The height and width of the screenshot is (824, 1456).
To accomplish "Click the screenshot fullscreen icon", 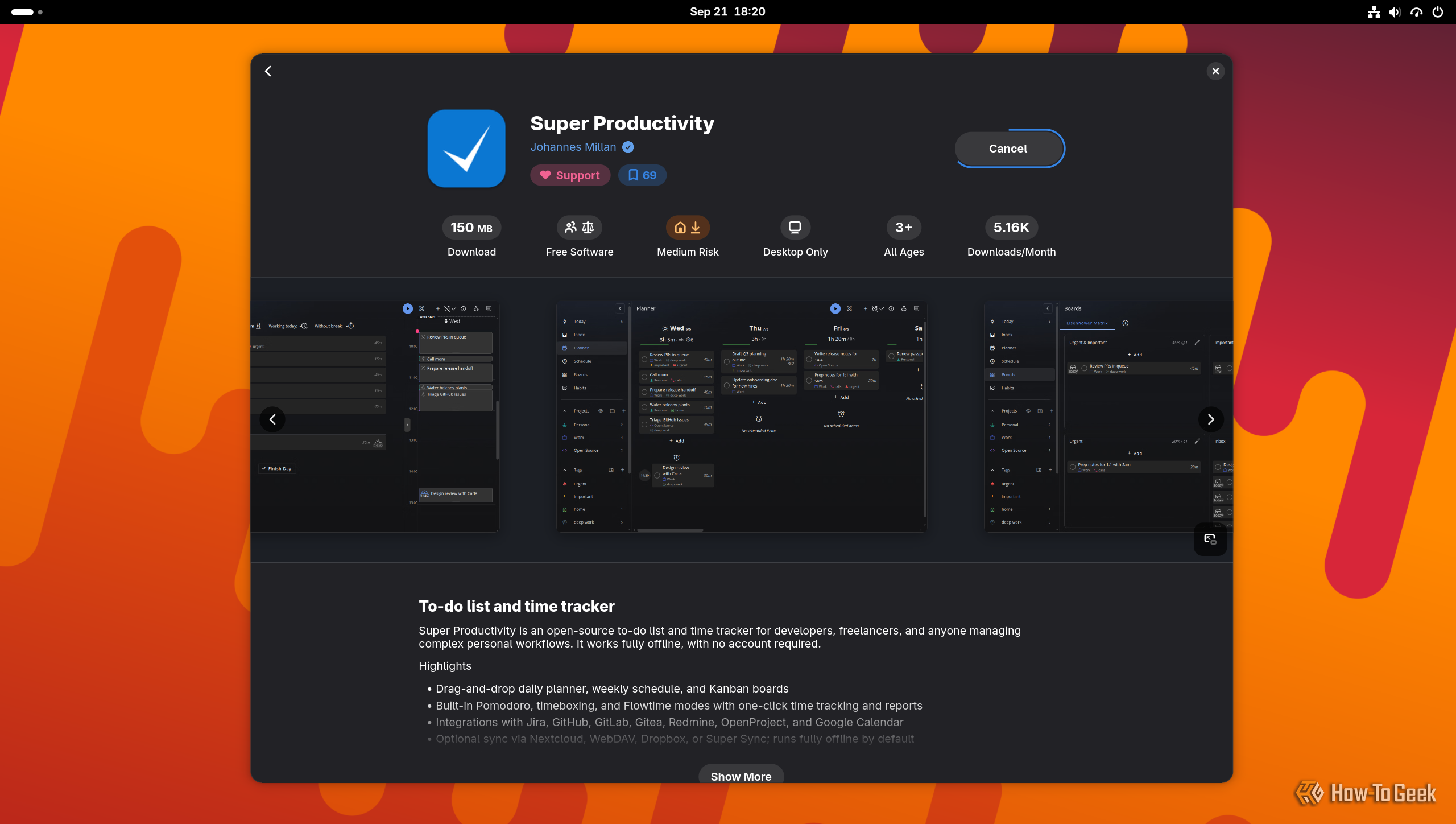I will [1210, 539].
